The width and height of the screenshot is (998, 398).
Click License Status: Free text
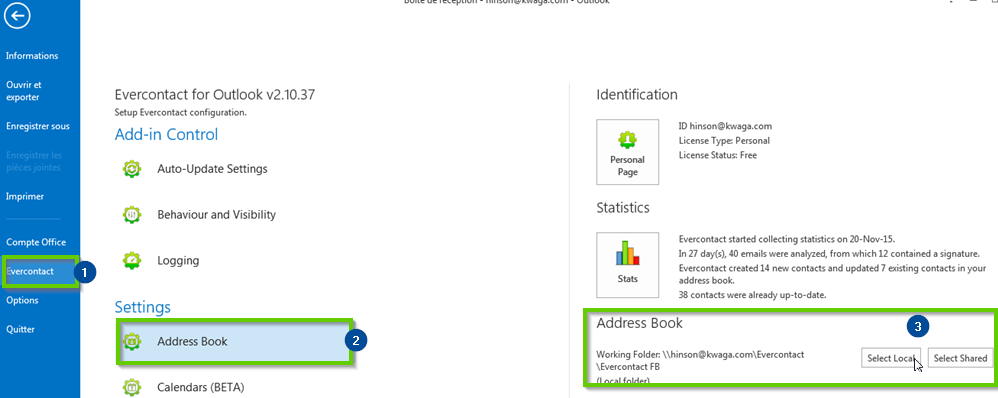pyautogui.click(x=717, y=155)
